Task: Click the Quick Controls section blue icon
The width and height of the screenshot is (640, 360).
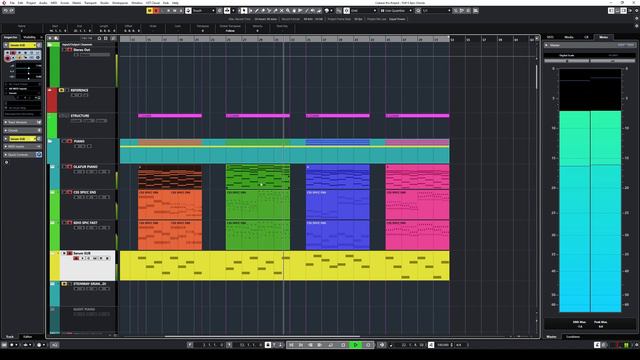Action: coord(39,155)
